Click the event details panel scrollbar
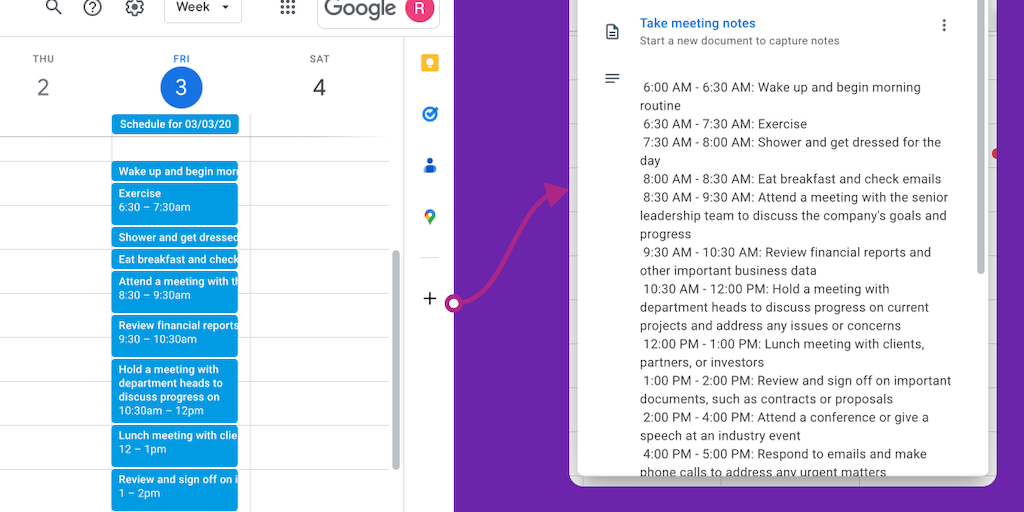Image resolution: width=1024 pixels, height=512 pixels. (x=981, y=137)
